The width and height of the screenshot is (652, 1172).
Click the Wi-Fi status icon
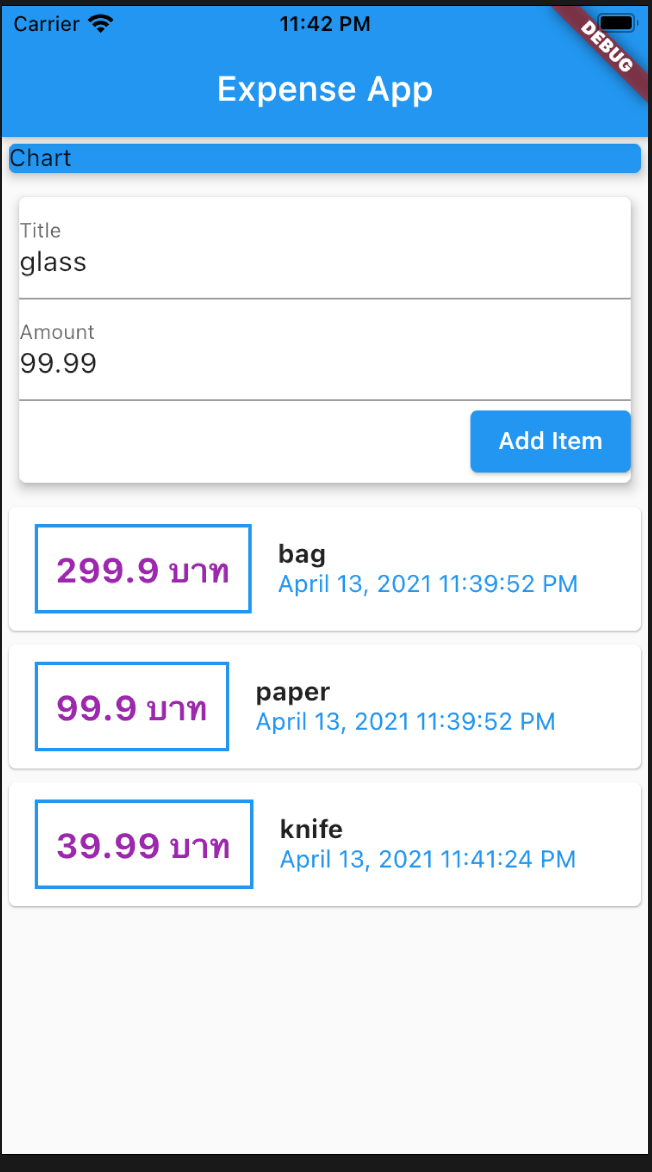[101, 24]
